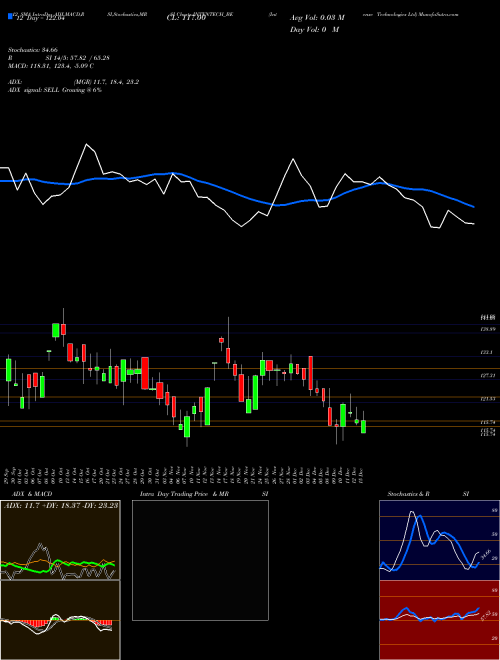This screenshot has height=660, width=500.
Task: Open the MACD histogram mini chart
Action: (60, 620)
